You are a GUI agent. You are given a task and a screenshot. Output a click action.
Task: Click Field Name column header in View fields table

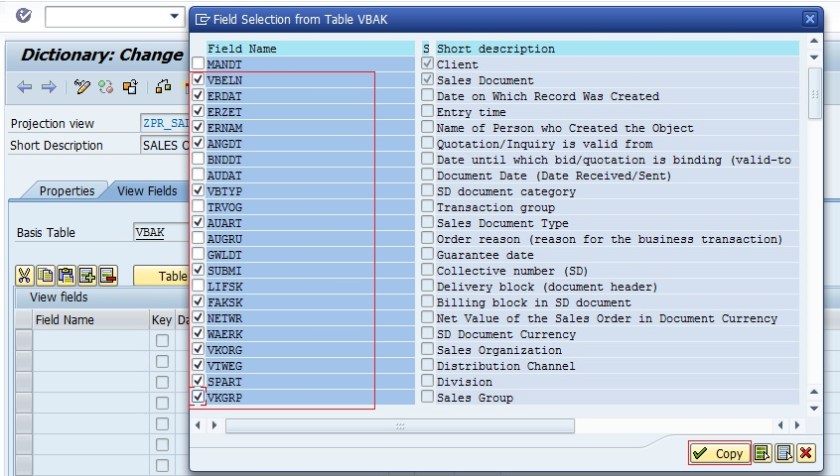[x=91, y=320]
